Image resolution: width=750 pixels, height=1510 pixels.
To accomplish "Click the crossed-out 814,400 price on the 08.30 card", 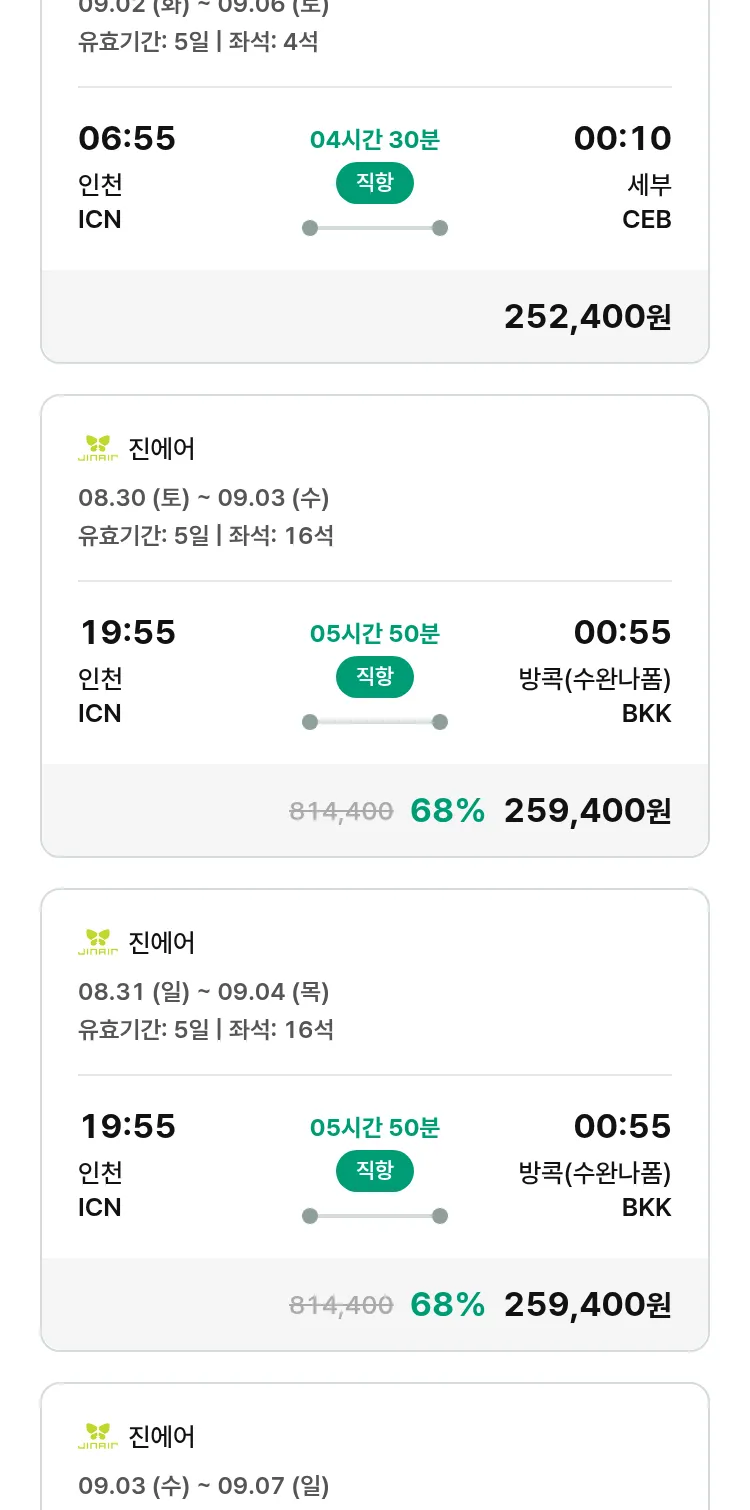I will [x=341, y=811].
